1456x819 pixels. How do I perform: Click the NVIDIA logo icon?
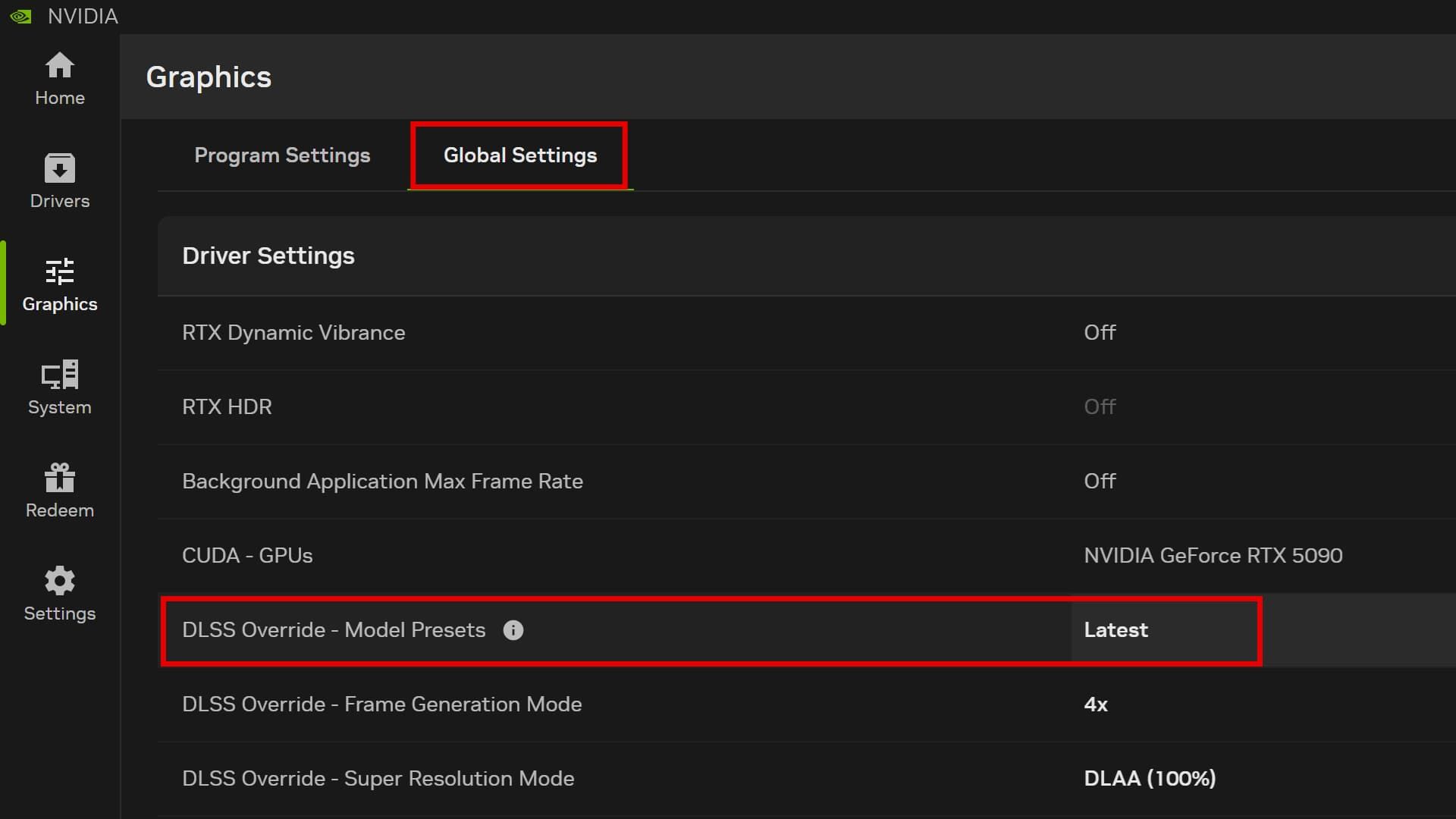coord(20,16)
